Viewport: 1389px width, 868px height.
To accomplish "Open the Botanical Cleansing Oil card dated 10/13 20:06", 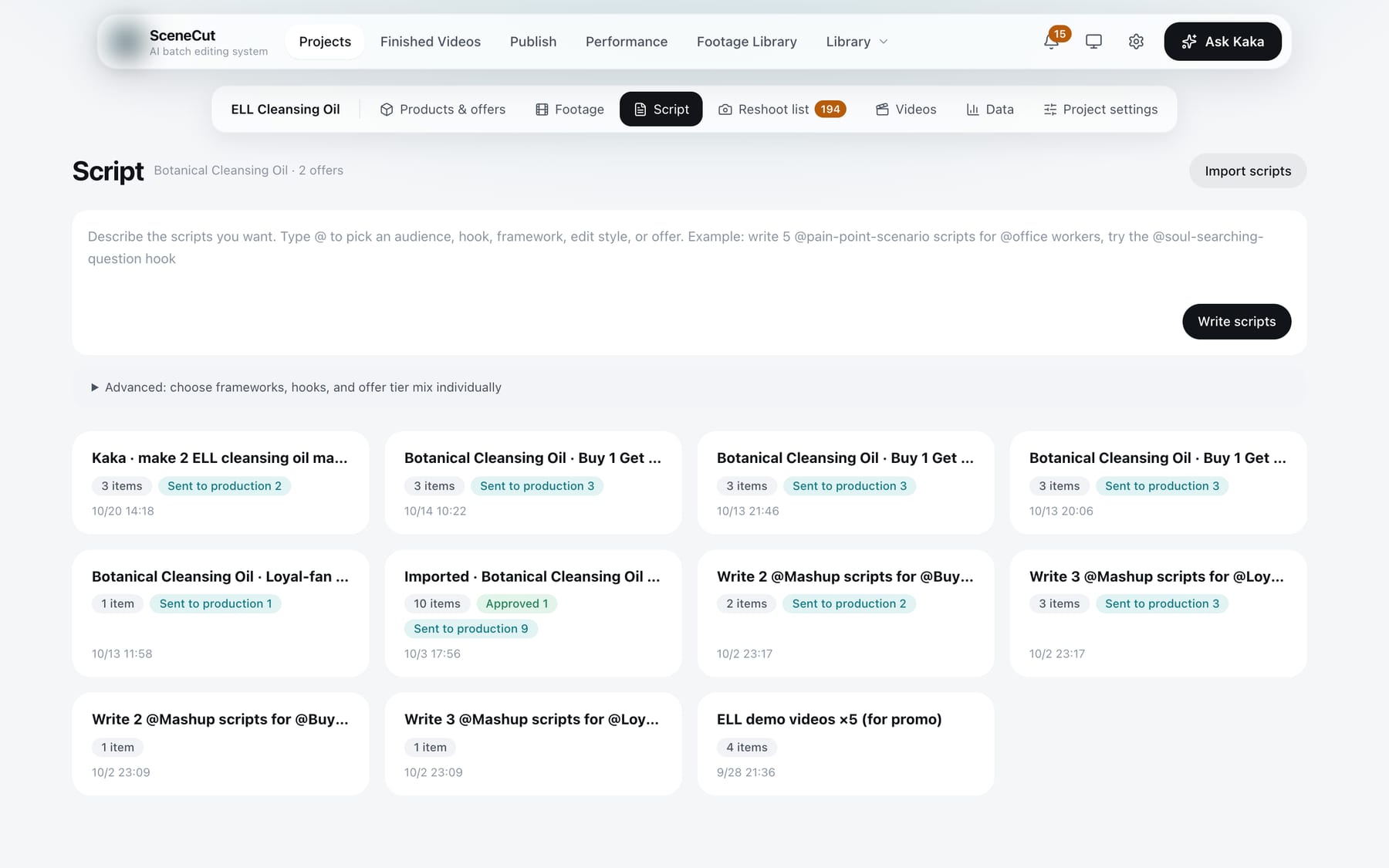I will coord(1158,483).
